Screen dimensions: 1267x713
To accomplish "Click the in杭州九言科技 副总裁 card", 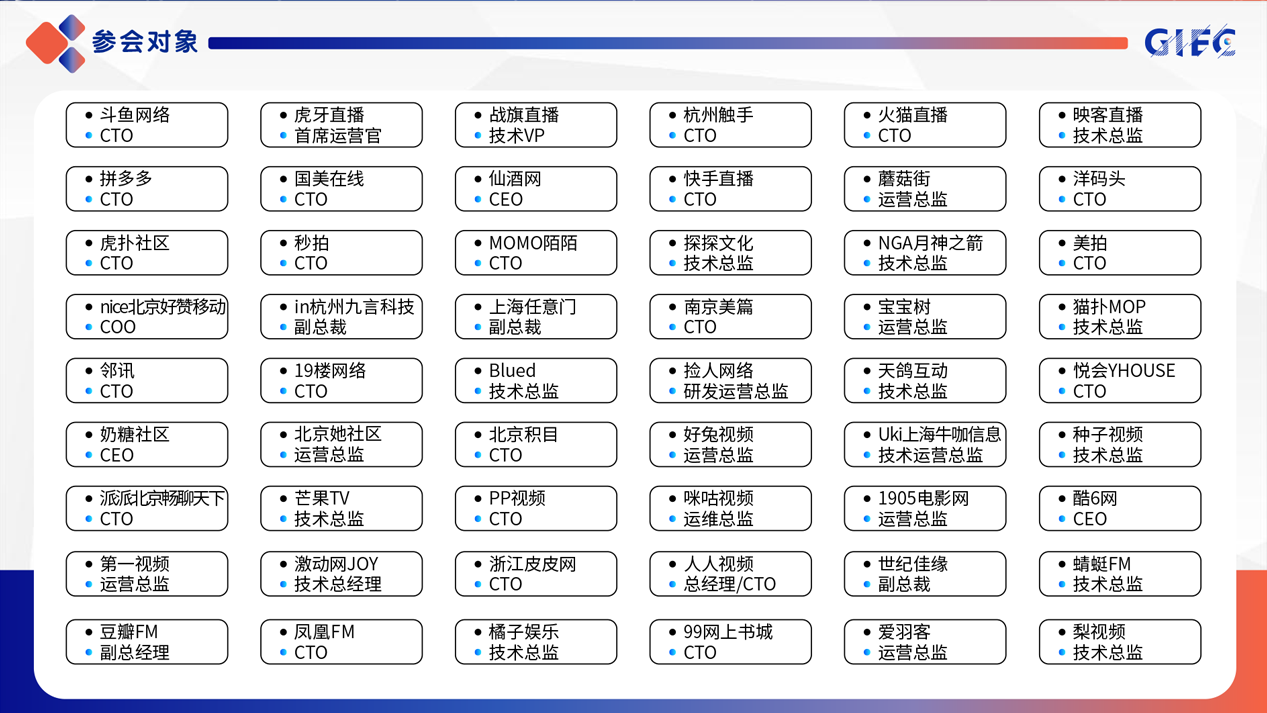I will (x=341, y=317).
